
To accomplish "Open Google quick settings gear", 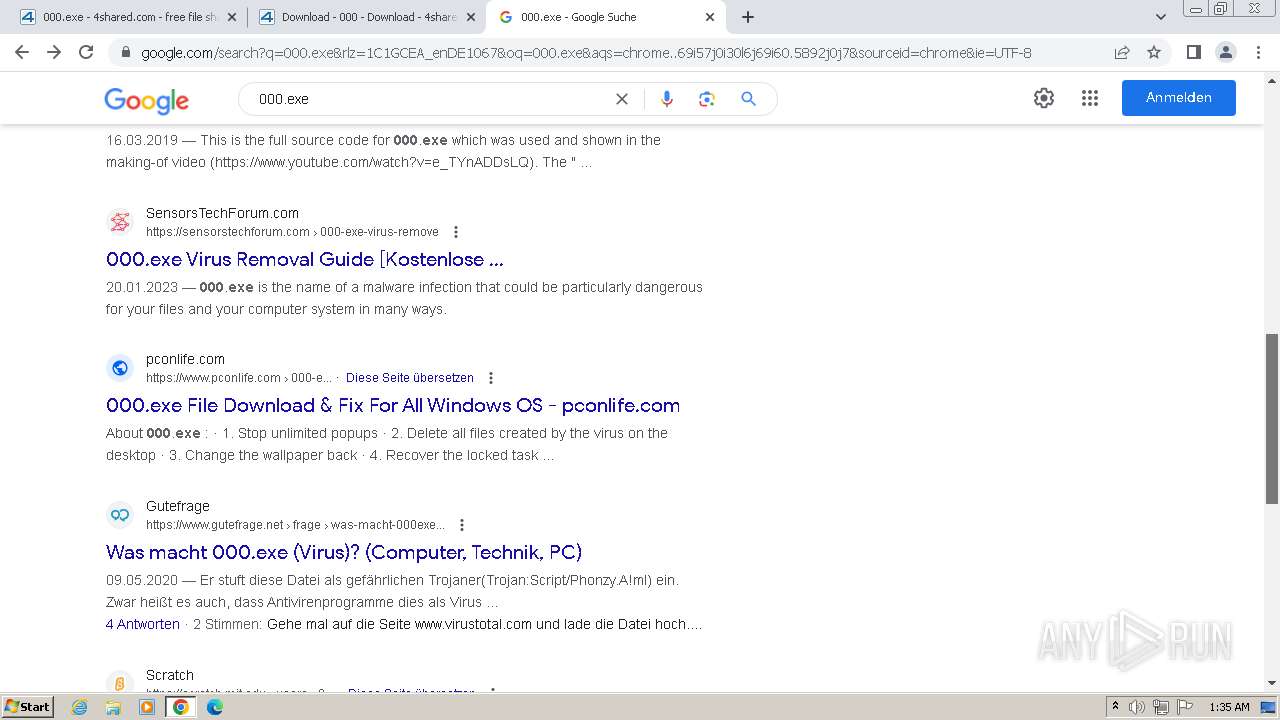I will [x=1044, y=98].
